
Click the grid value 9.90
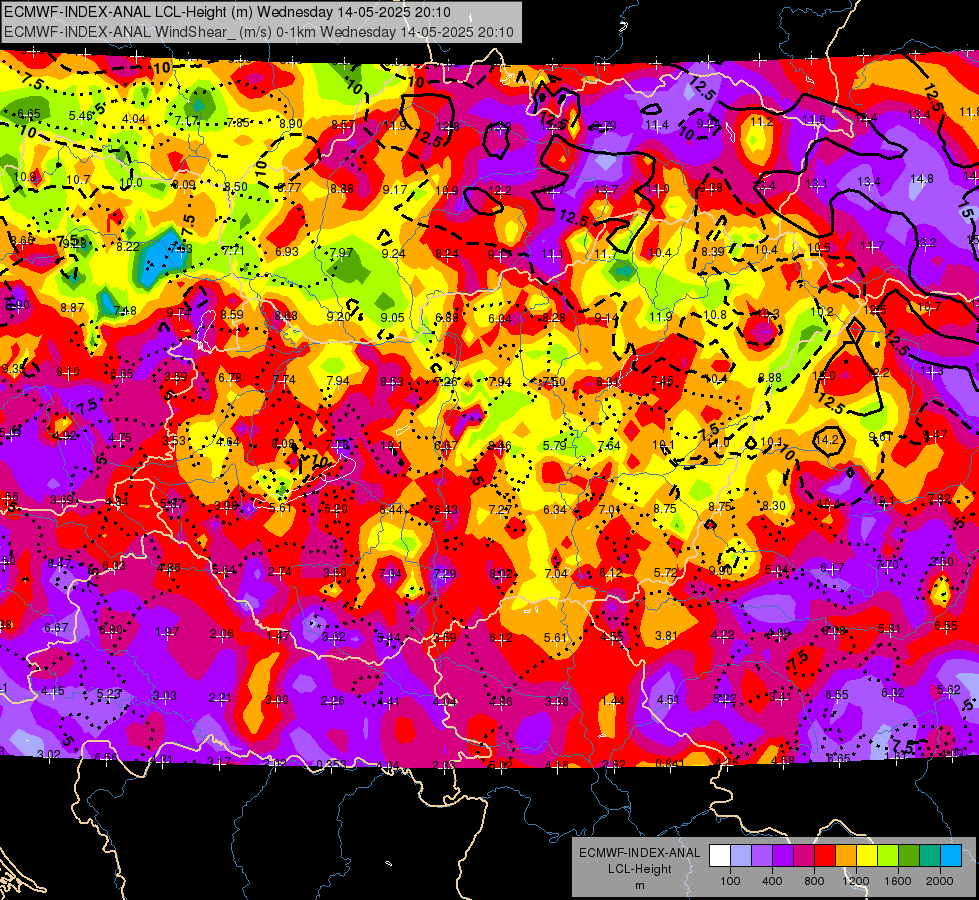tap(721, 571)
